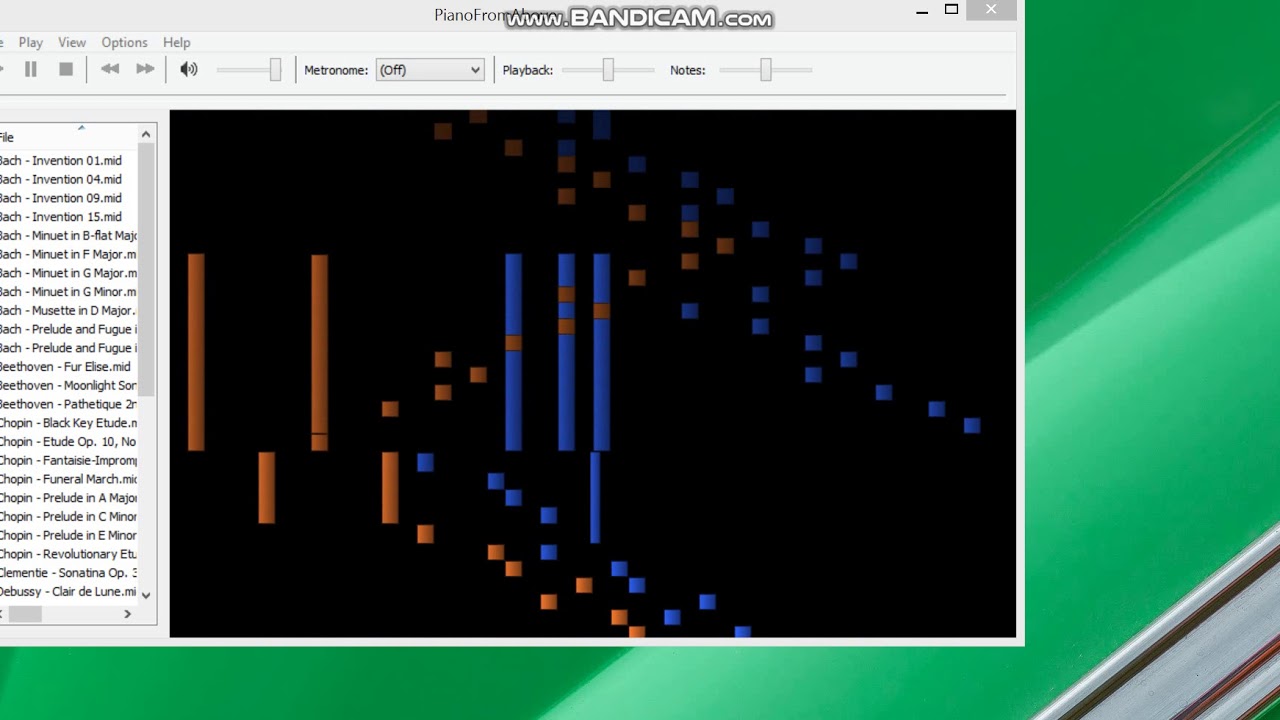
Task: Click the file list scroll-down arrow
Action: tap(146, 594)
